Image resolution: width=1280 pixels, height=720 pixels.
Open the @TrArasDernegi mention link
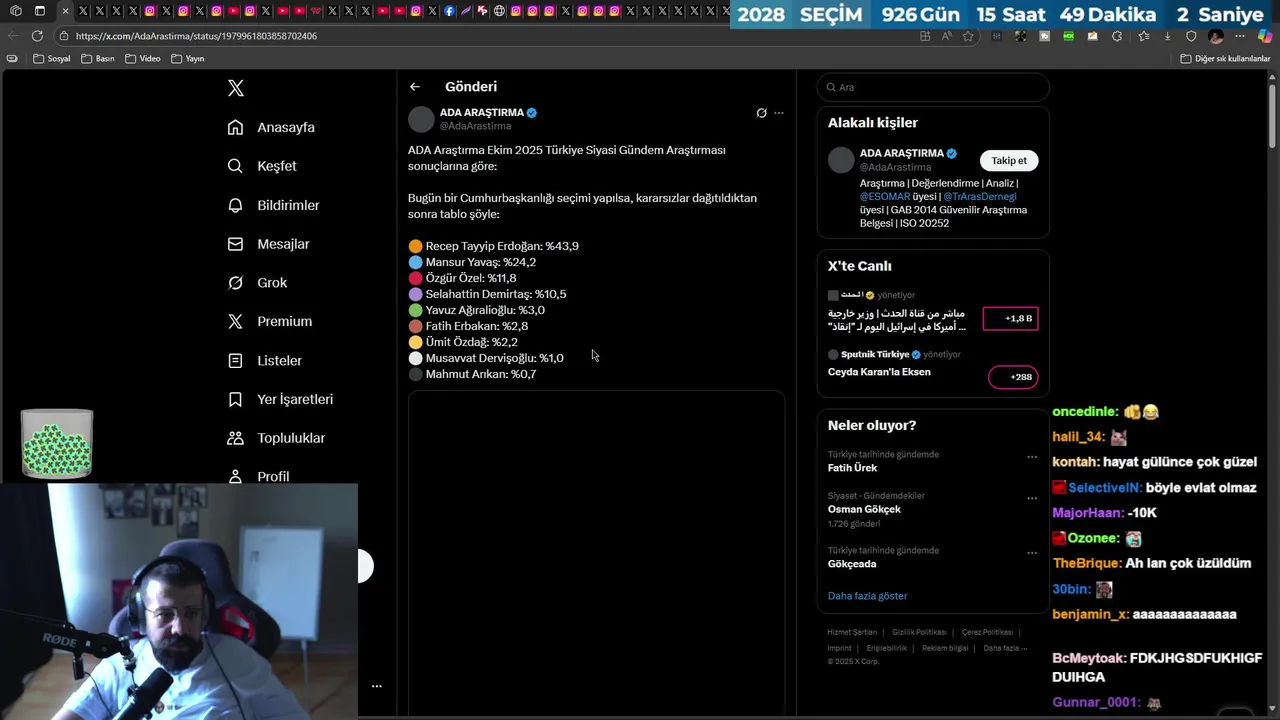979,197
